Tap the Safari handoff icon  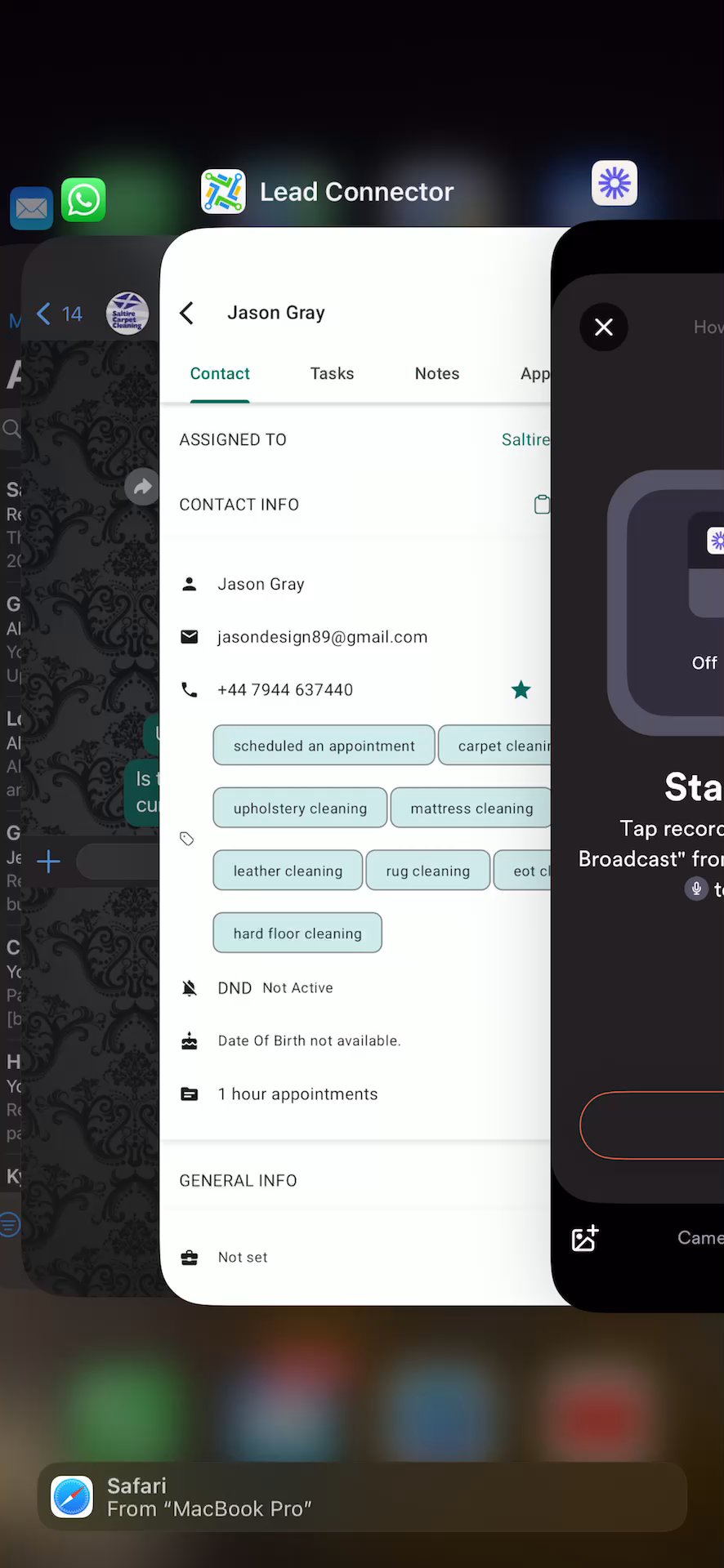(73, 1497)
